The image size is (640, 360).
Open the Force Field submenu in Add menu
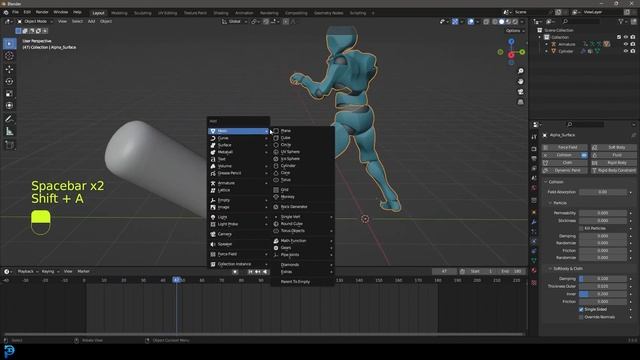coord(238,254)
